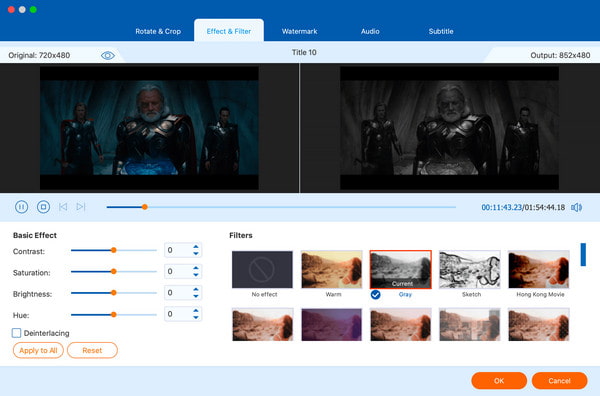
Task: Toggle the original preview eye icon
Action: tap(108, 55)
